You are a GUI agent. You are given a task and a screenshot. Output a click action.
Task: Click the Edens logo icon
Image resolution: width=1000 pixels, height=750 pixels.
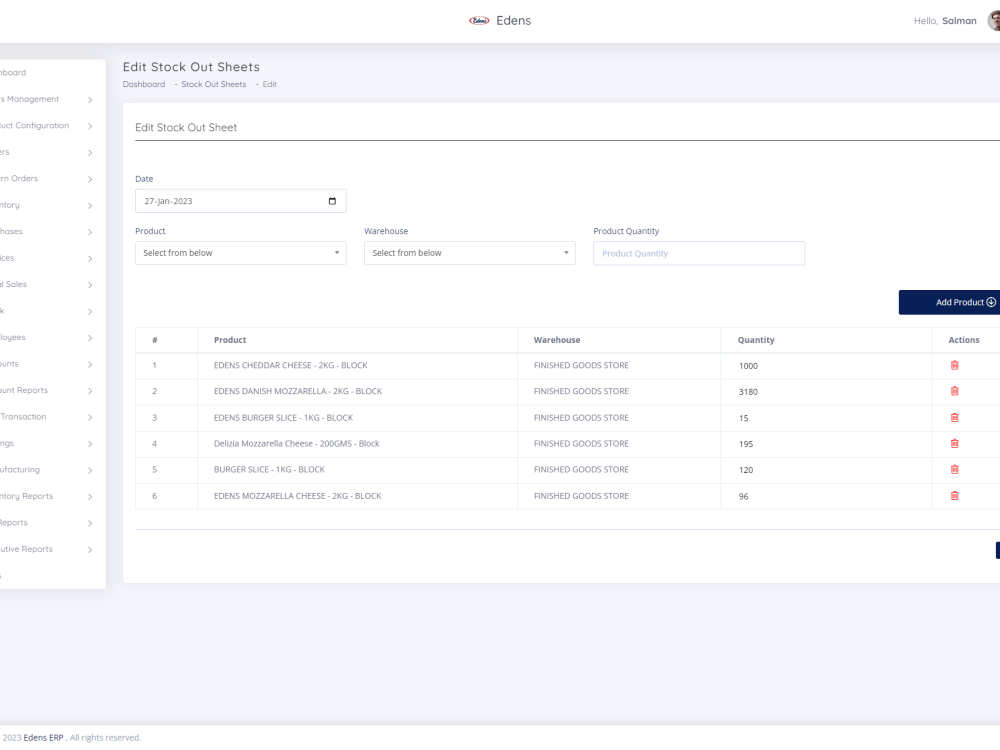click(x=479, y=20)
